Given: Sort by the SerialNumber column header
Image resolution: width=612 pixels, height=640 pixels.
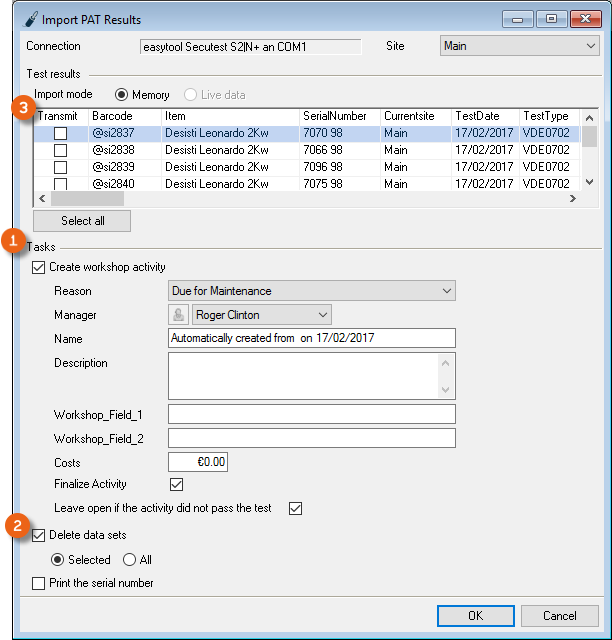Looking at the screenshot, I should (338, 116).
